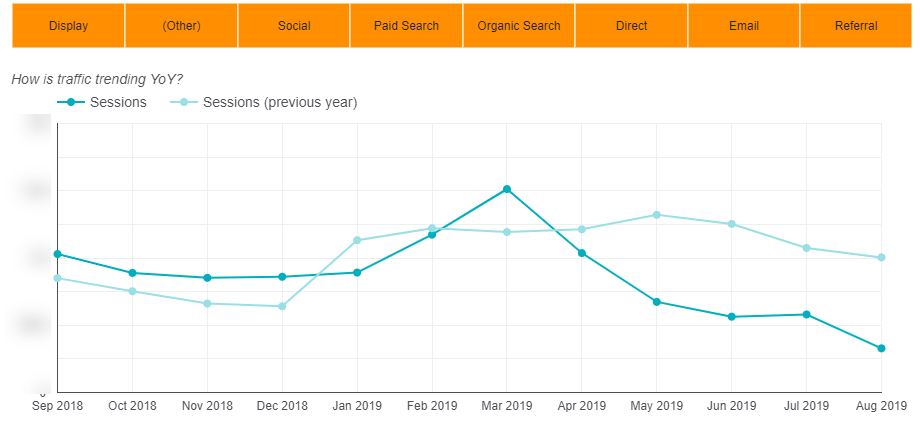Select the (Other) channel tab
This screenshot has width=920, height=425.
pyautogui.click(x=181, y=26)
